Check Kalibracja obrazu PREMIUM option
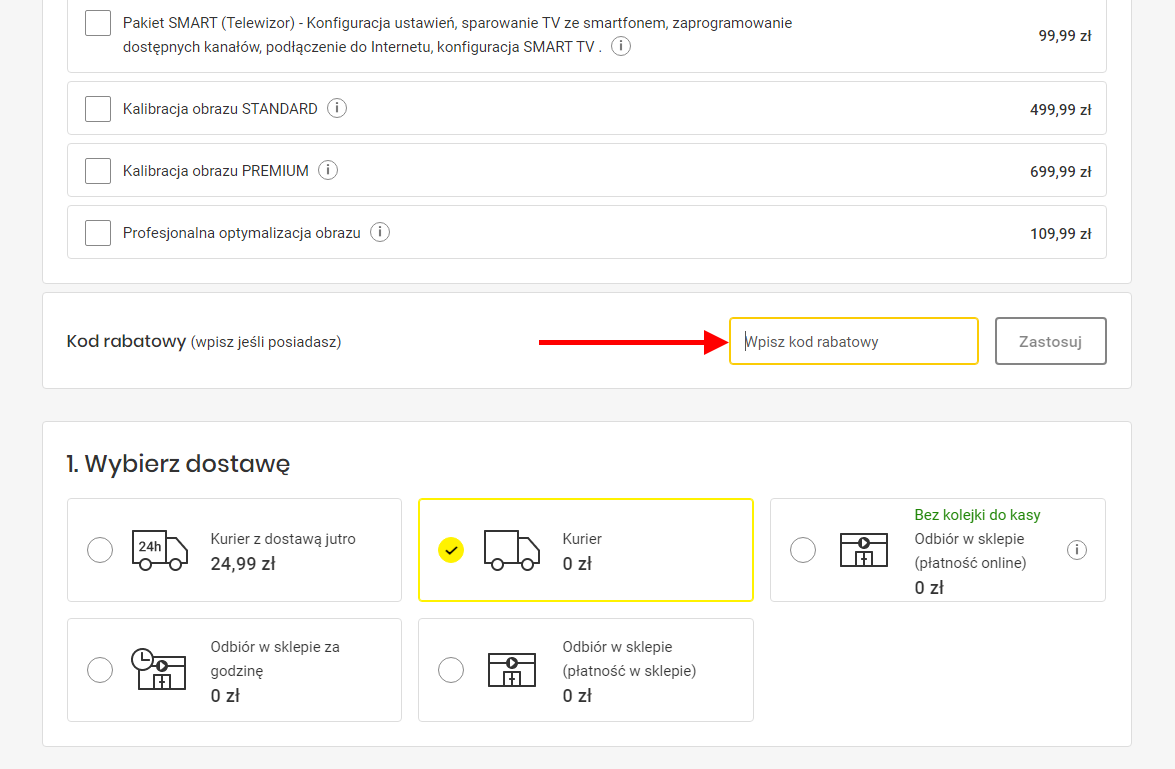This screenshot has width=1175, height=769. coord(98,171)
